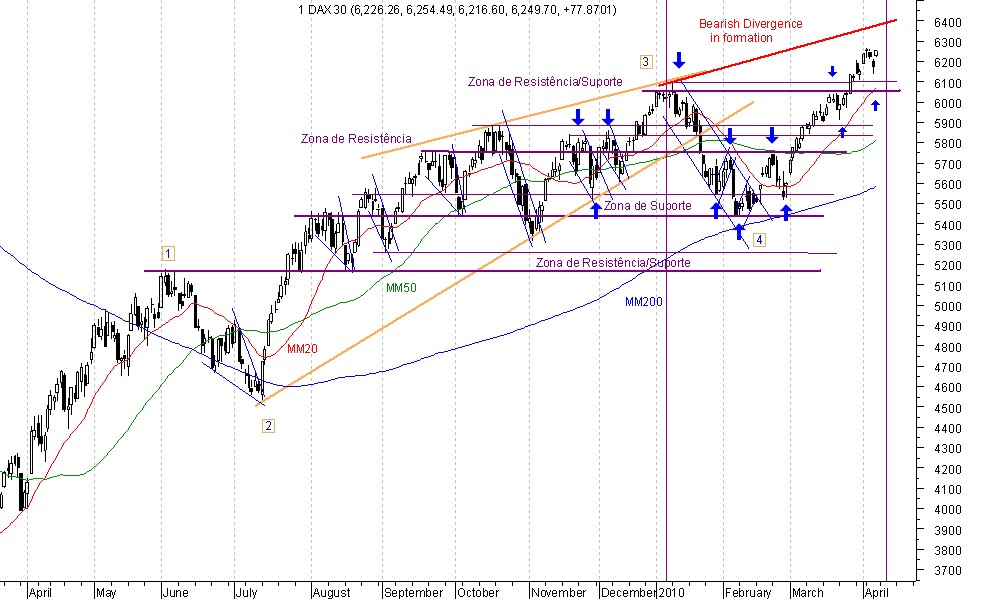Click the 3900 price axis value

click(x=948, y=530)
